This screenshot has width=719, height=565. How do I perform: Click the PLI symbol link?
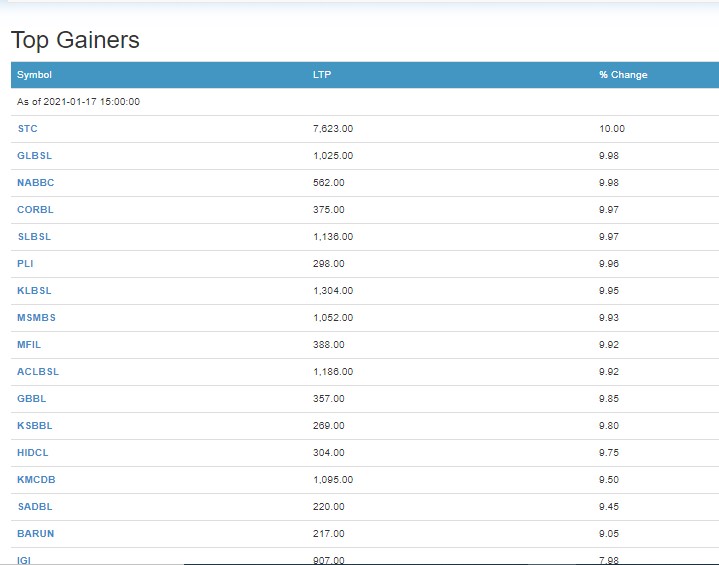click(25, 264)
